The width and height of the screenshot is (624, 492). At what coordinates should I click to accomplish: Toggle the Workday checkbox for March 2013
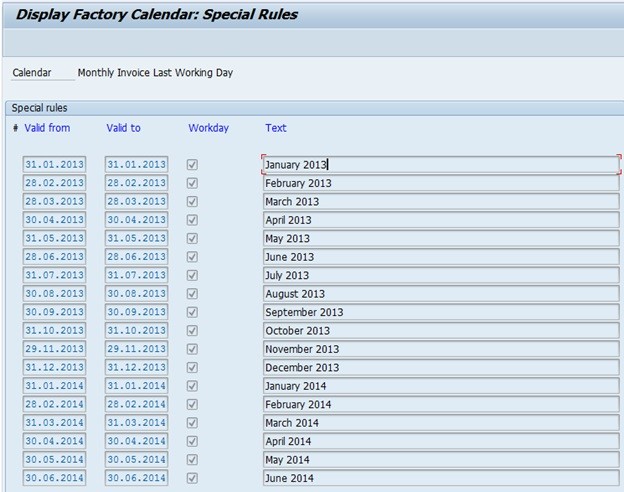pos(192,201)
